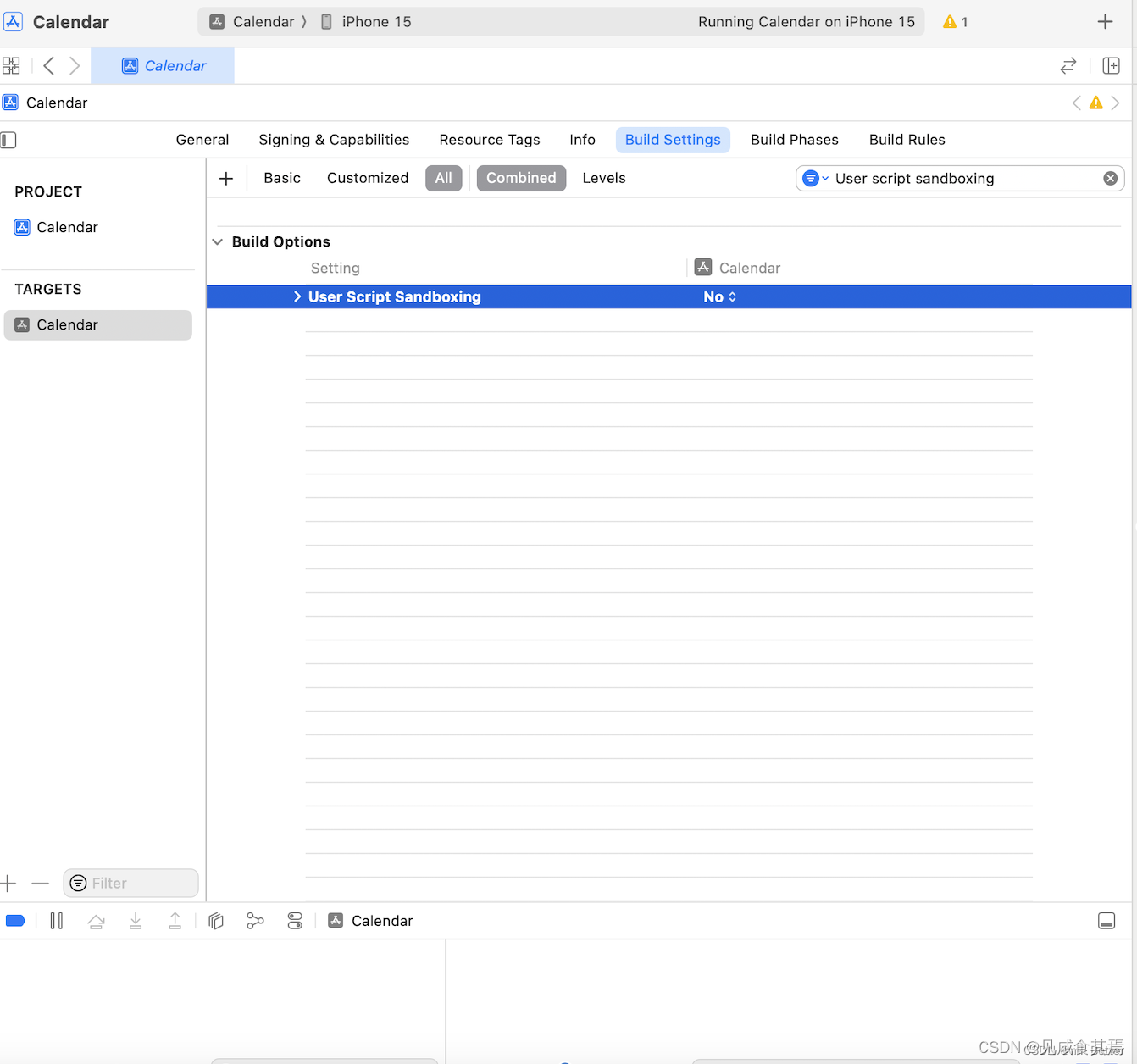1137x1064 pixels.
Task: Open the Calendar scheme selector
Action: click(x=253, y=22)
